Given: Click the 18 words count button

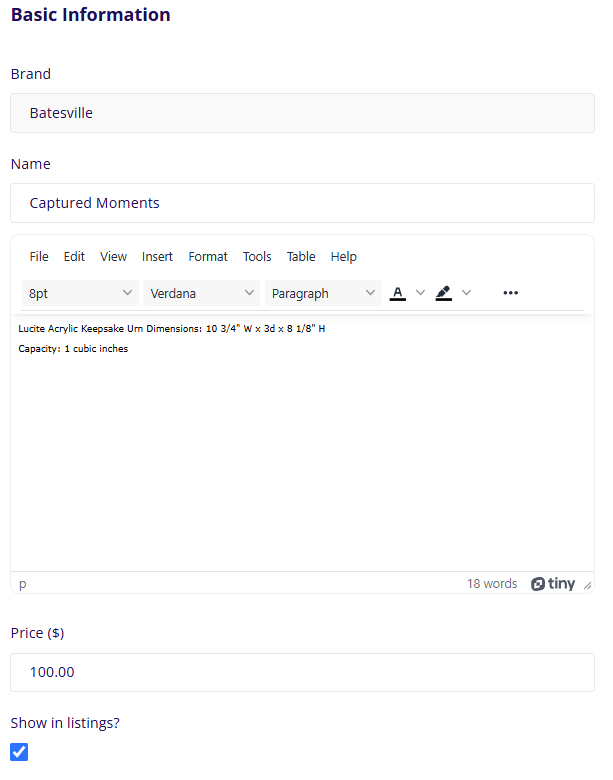Looking at the screenshot, I should tap(492, 584).
